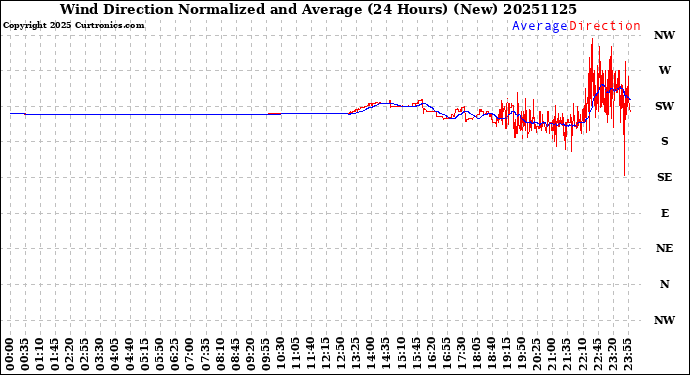Click the 08:10 time label
Screen dimensions: 690x375
[221, 354]
